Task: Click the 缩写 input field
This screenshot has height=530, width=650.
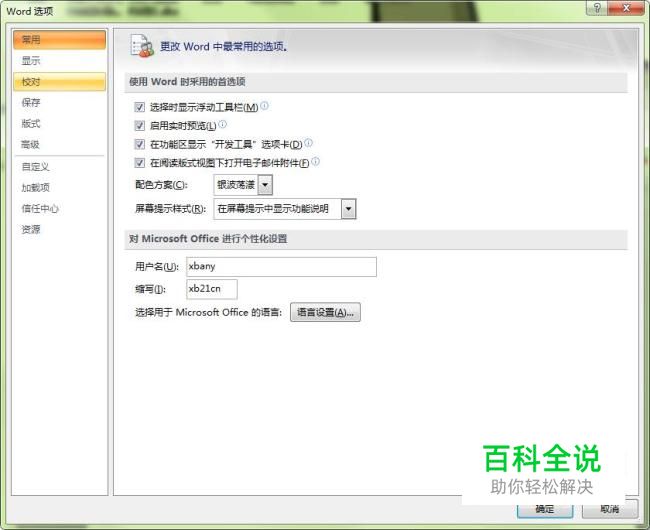Action: point(212,289)
